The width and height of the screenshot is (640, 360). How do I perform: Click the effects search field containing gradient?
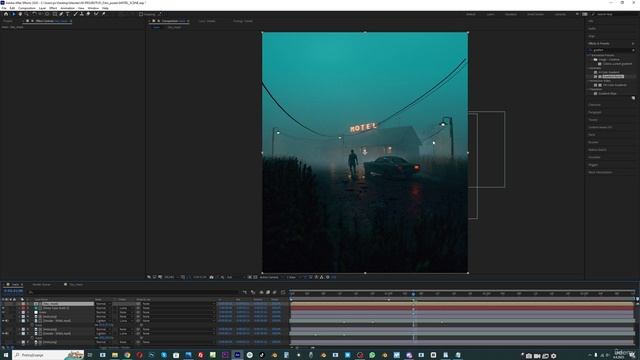click(611, 50)
